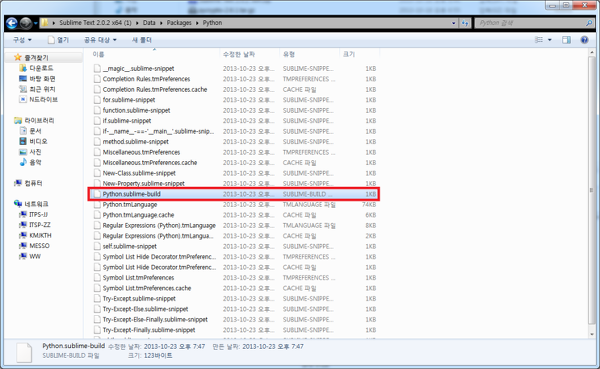Open the recent locations dropdown beside Forward

36,23
